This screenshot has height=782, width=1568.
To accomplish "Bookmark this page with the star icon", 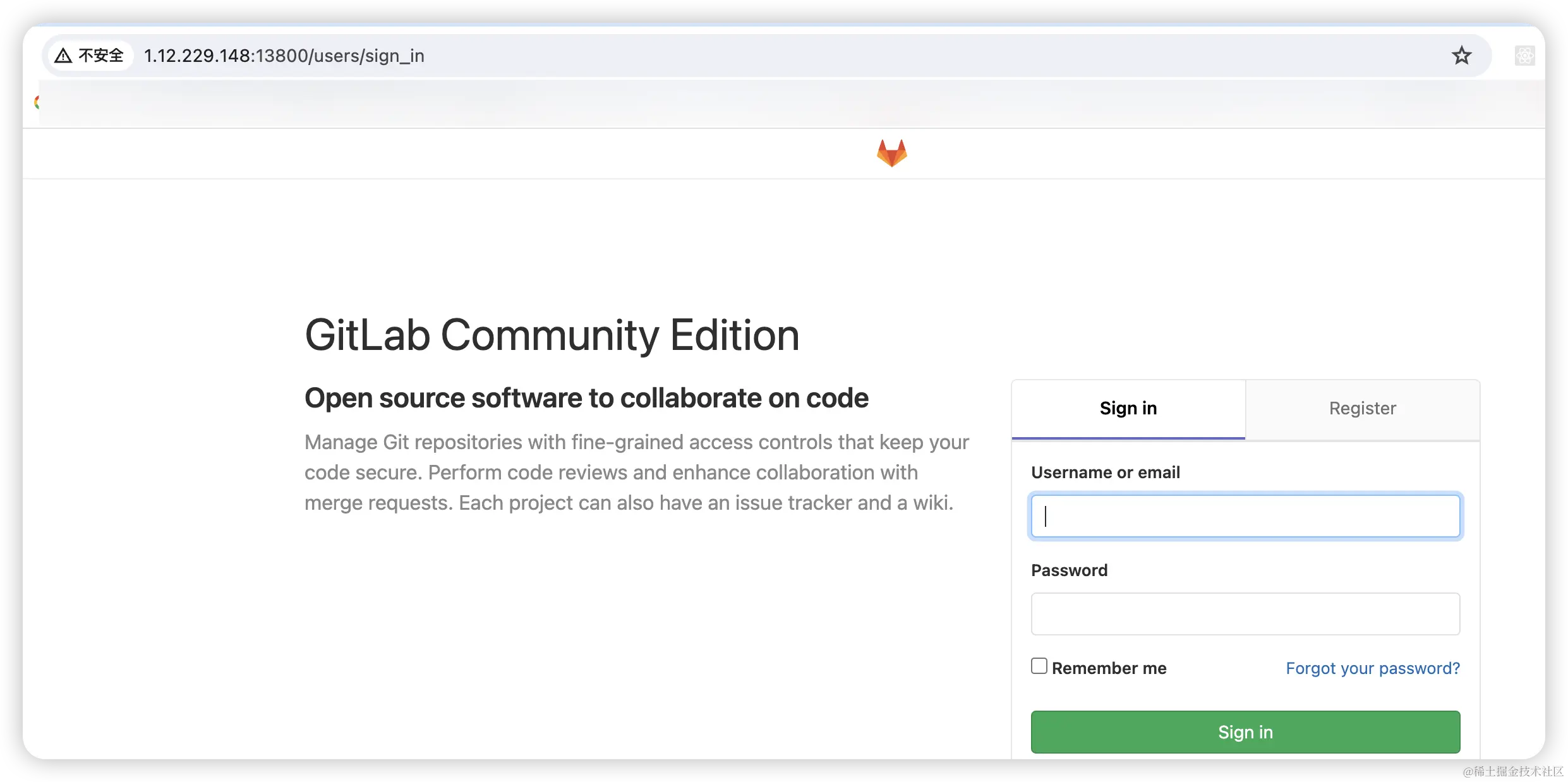I will tap(1461, 56).
